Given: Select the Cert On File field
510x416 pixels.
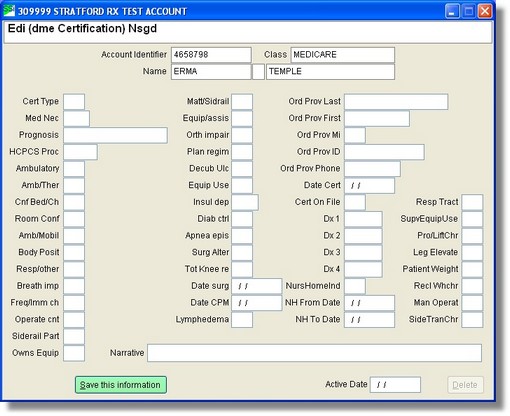Looking at the screenshot, I should click(x=355, y=202).
